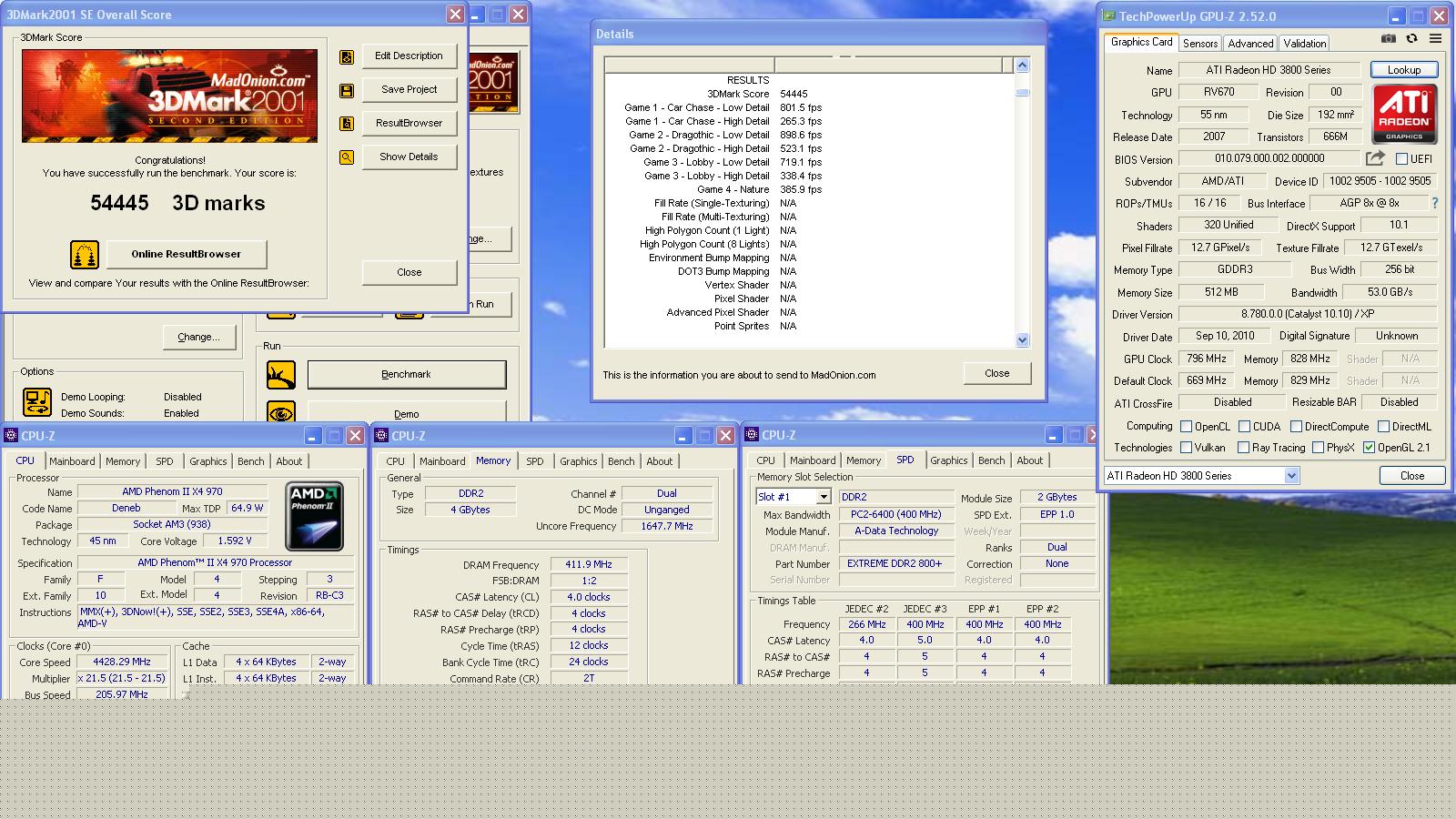Screen dimensions: 1456x819
Task: Switch to GPU-Z Advanced tab
Action: tap(1250, 44)
